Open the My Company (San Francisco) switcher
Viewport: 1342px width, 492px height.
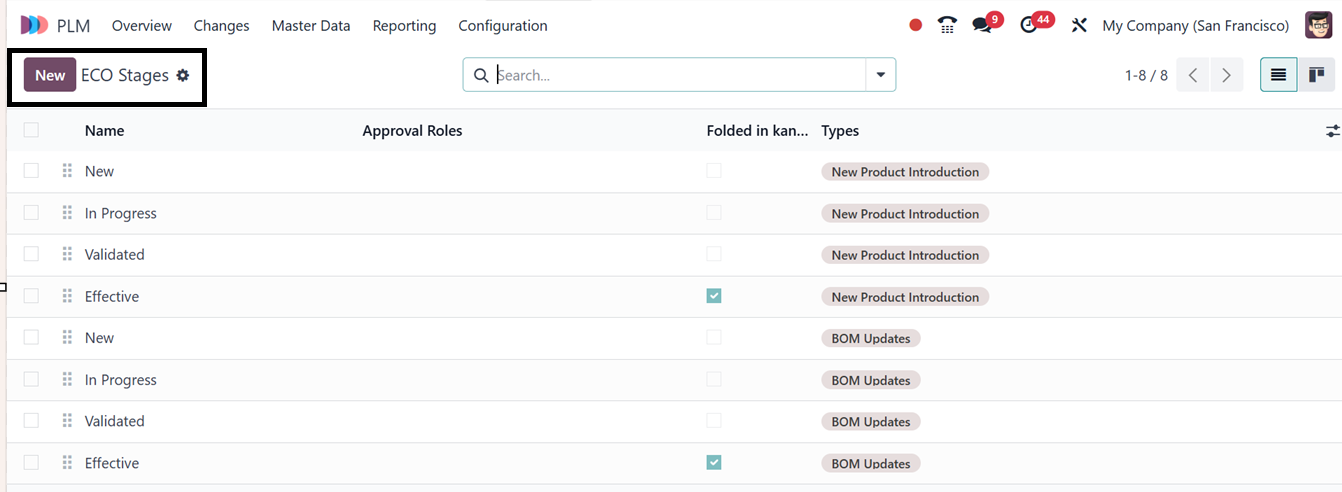pos(1195,26)
